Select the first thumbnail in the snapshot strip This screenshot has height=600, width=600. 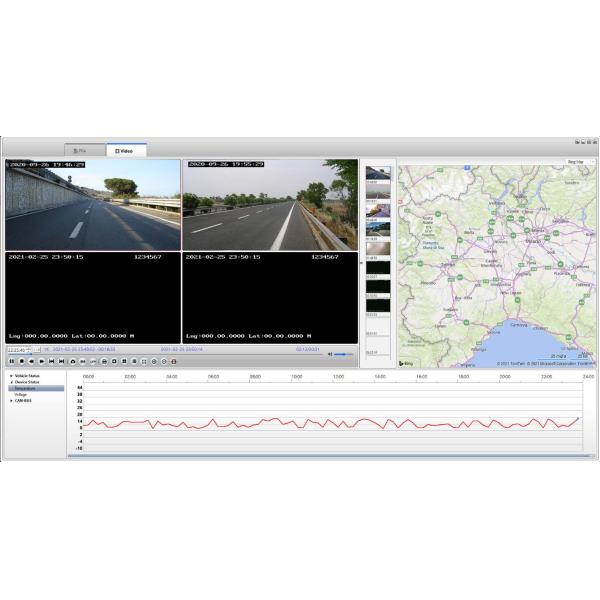[378, 174]
